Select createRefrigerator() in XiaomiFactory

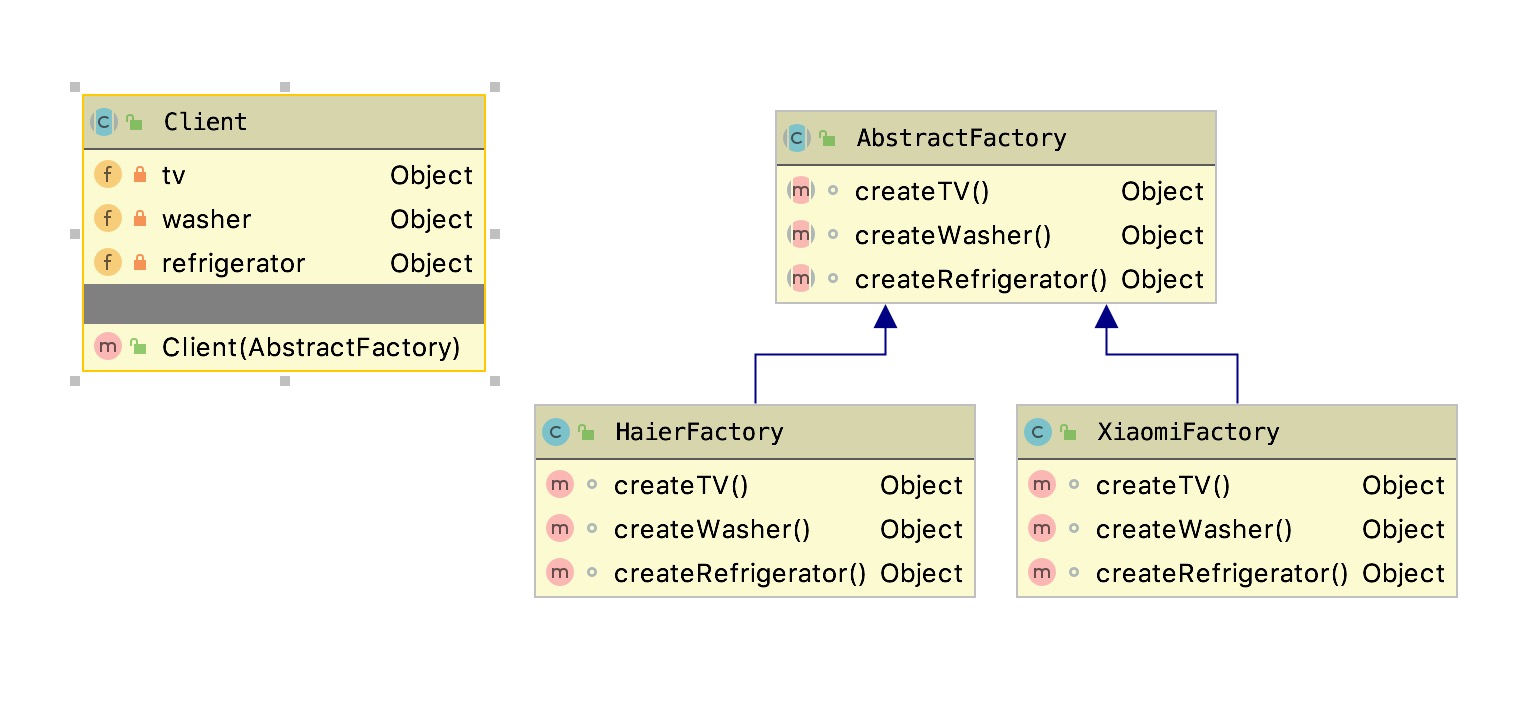(1222, 573)
